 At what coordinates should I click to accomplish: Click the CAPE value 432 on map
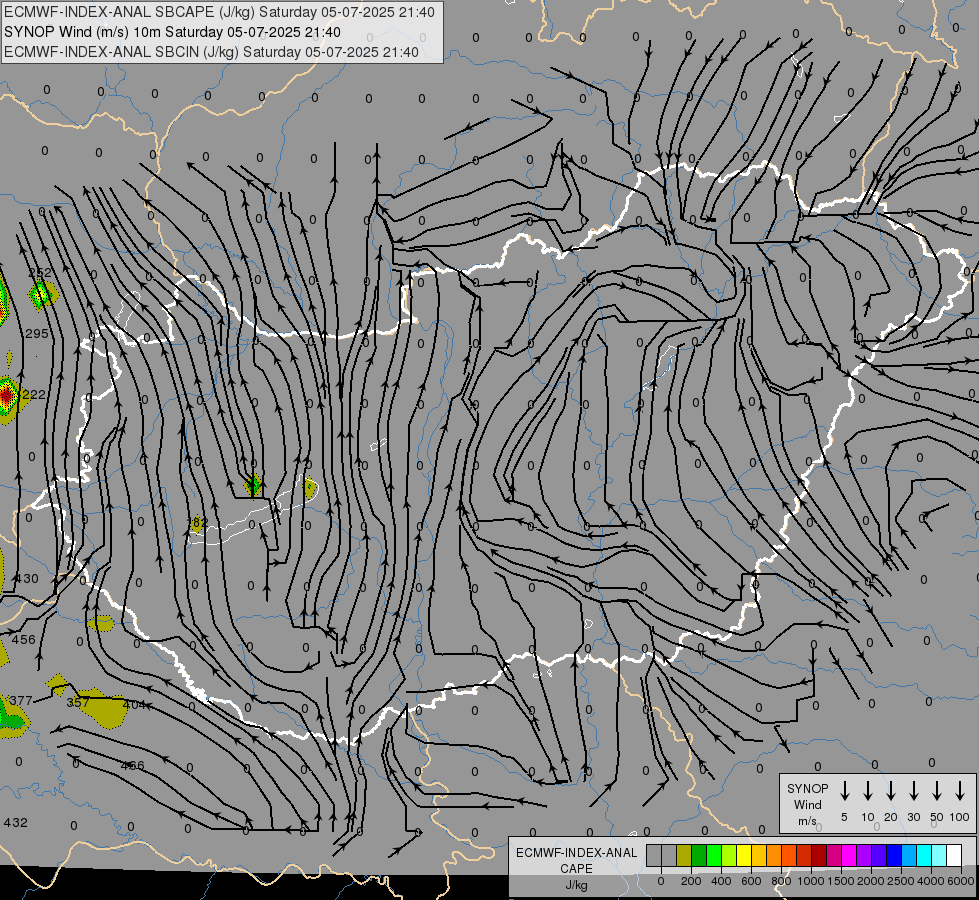click(16, 823)
